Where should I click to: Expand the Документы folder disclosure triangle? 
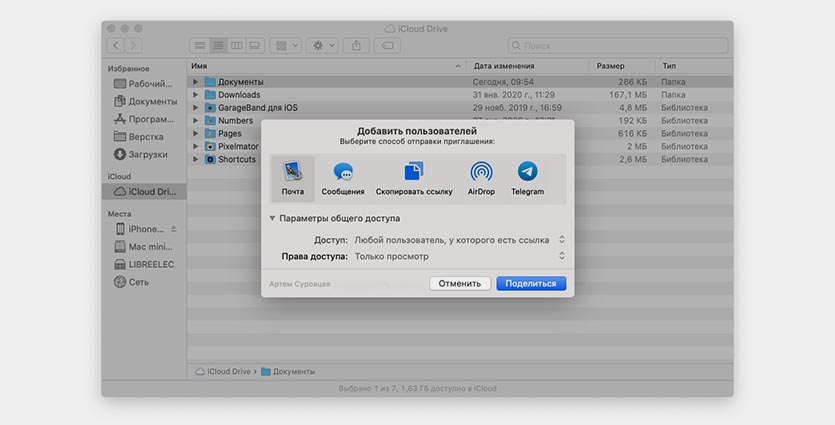(x=196, y=81)
